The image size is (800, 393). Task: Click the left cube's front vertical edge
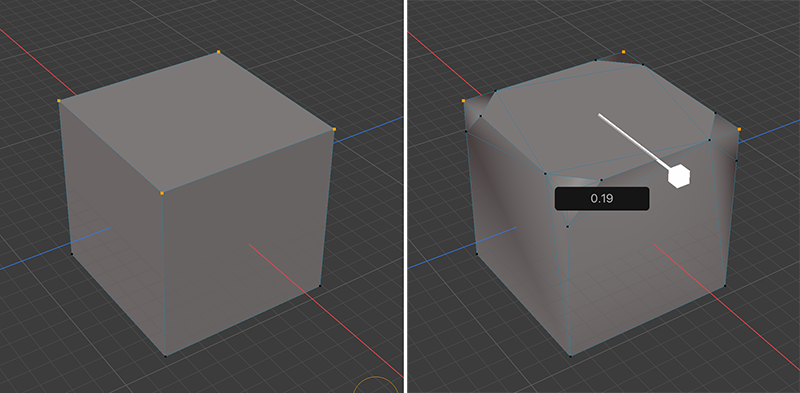pyautogui.click(x=163, y=275)
